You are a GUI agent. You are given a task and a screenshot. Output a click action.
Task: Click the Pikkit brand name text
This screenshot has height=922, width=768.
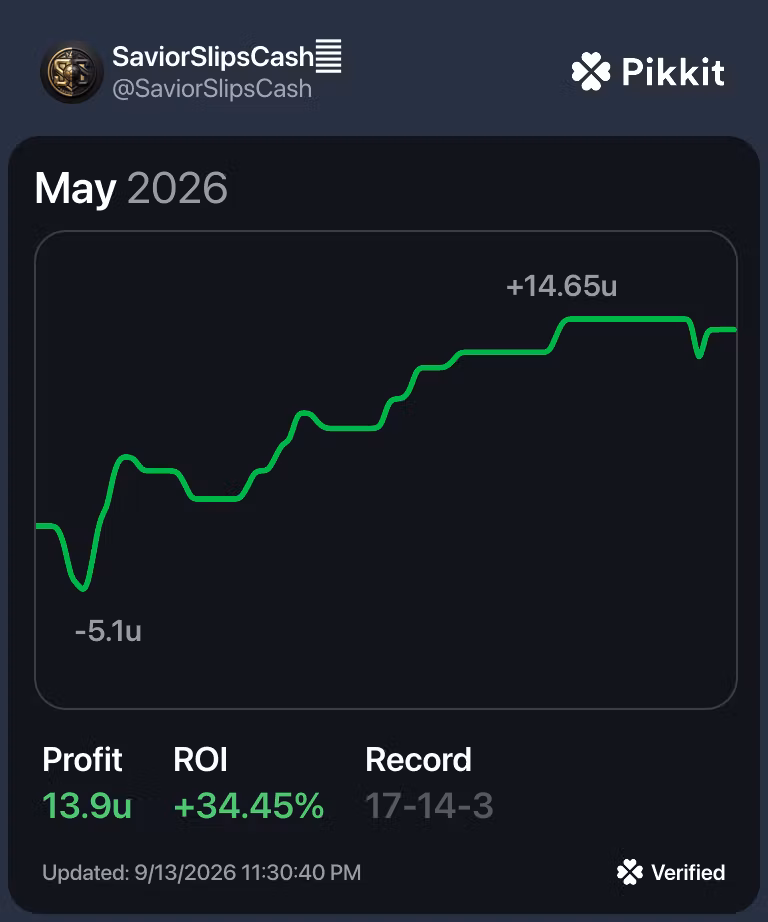tap(673, 72)
